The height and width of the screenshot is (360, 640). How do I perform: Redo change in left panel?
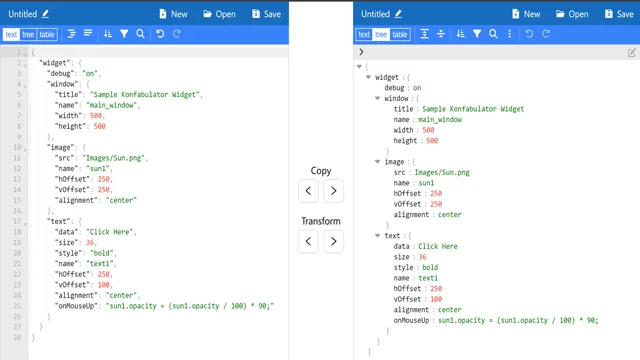[177, 34]
